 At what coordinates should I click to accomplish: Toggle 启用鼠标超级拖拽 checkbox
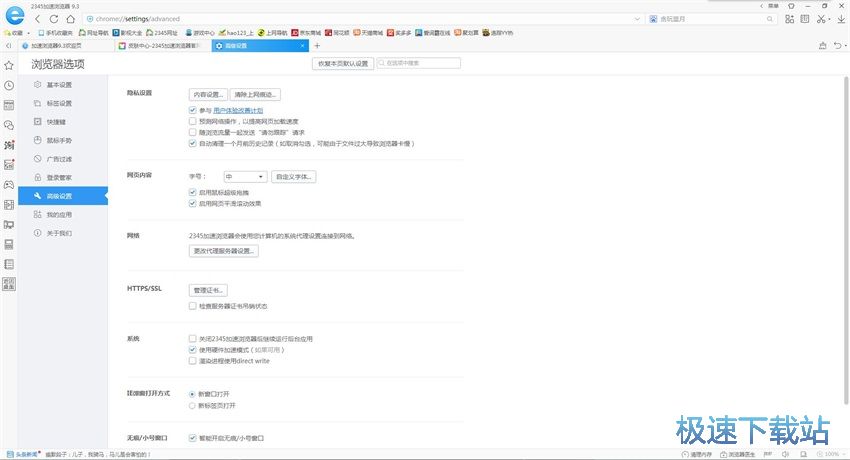(192, 192)
